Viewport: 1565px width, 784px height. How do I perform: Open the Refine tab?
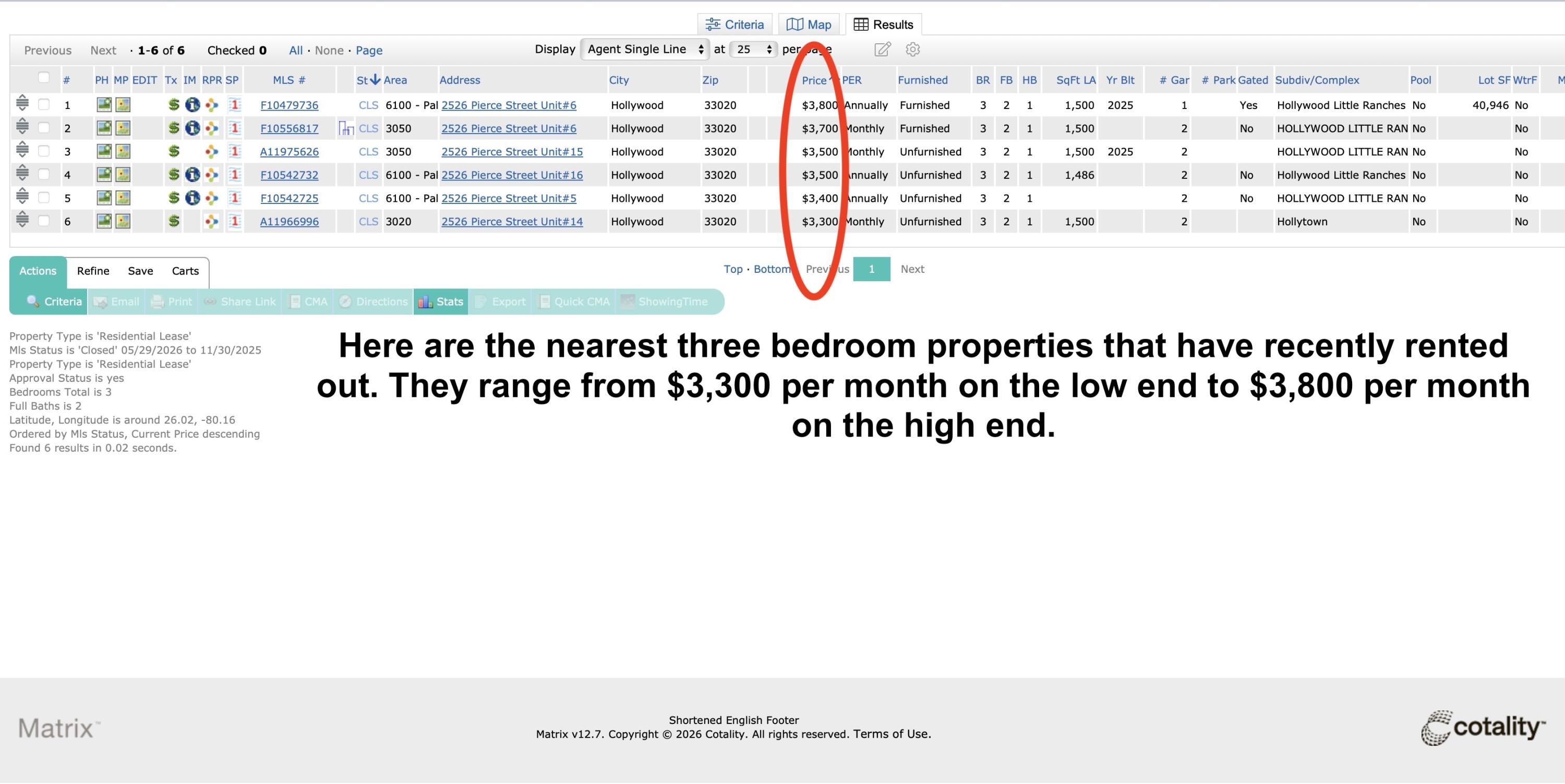pos(93,271)
